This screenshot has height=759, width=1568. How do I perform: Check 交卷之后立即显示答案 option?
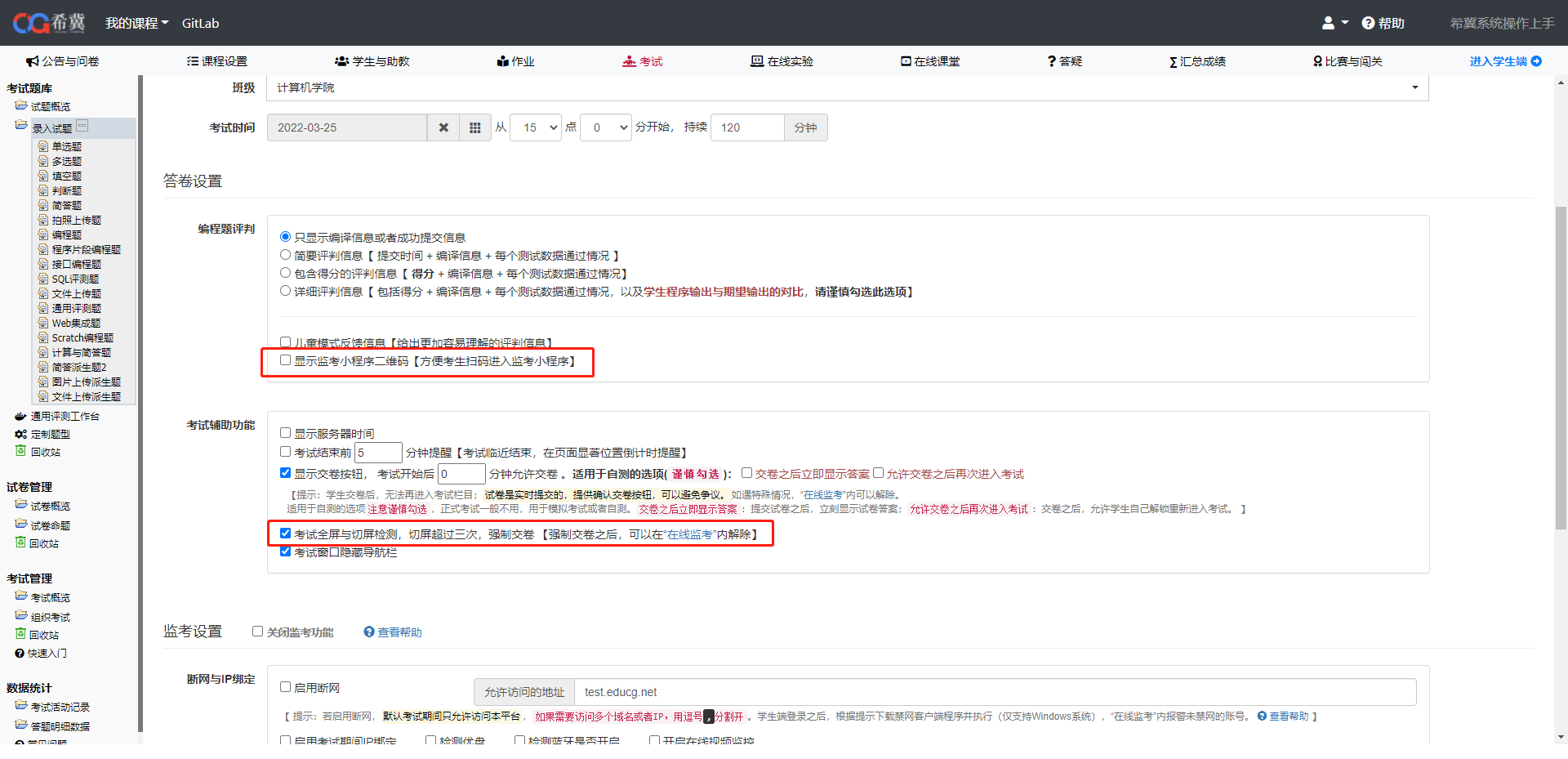[746, 473]
